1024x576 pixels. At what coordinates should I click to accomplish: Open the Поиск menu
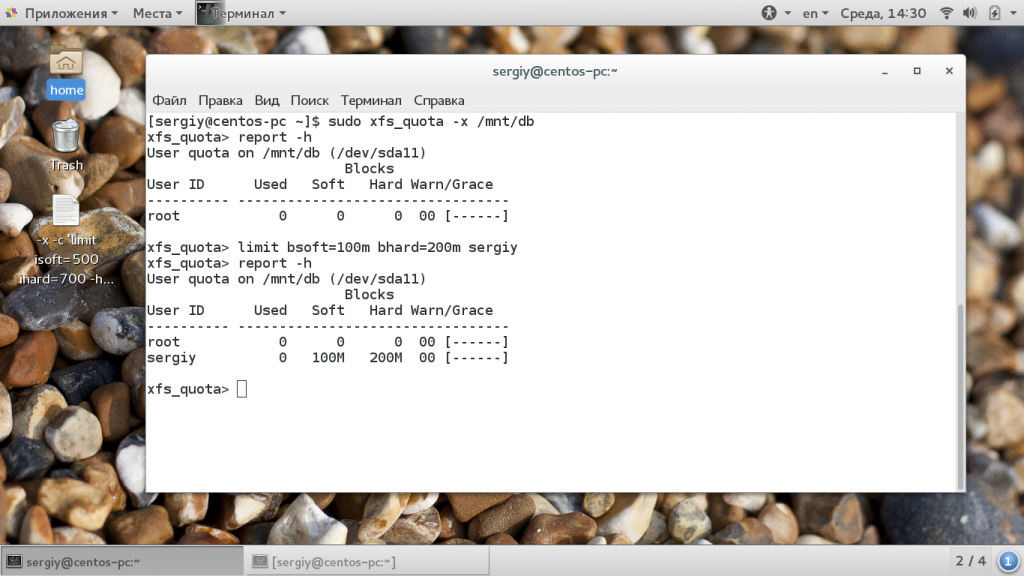tap(310, 100)
